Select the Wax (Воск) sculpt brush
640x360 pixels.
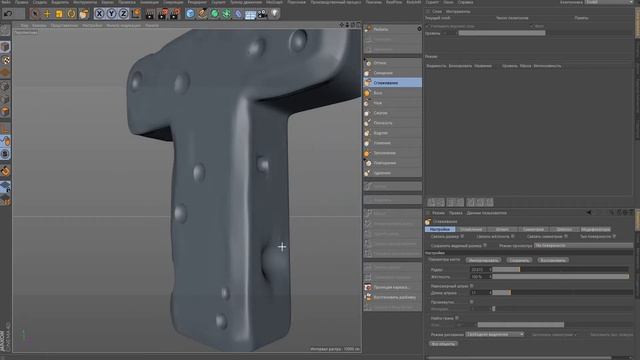coord(392,93)
